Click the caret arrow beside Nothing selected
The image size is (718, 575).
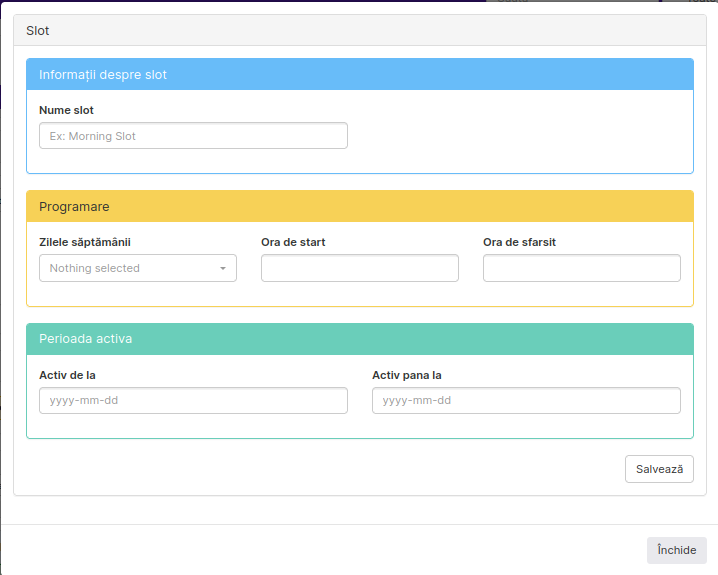click(x=223, y=269)
